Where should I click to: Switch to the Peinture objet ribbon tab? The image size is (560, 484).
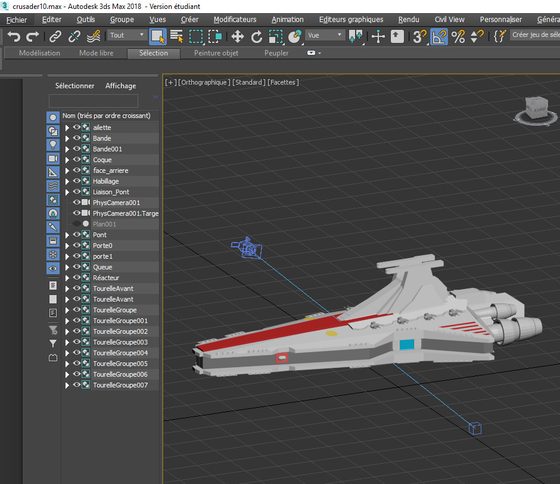216,53
